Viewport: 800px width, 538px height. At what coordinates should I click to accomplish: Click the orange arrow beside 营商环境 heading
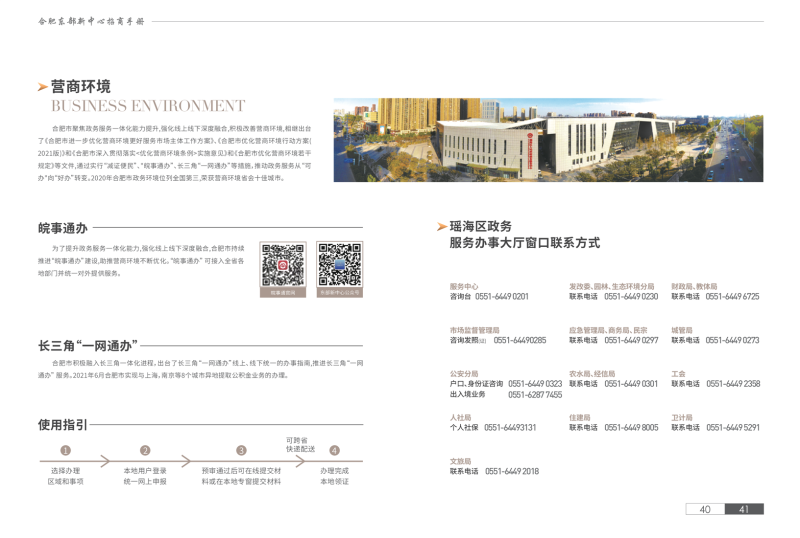click(x=42, y=88)
